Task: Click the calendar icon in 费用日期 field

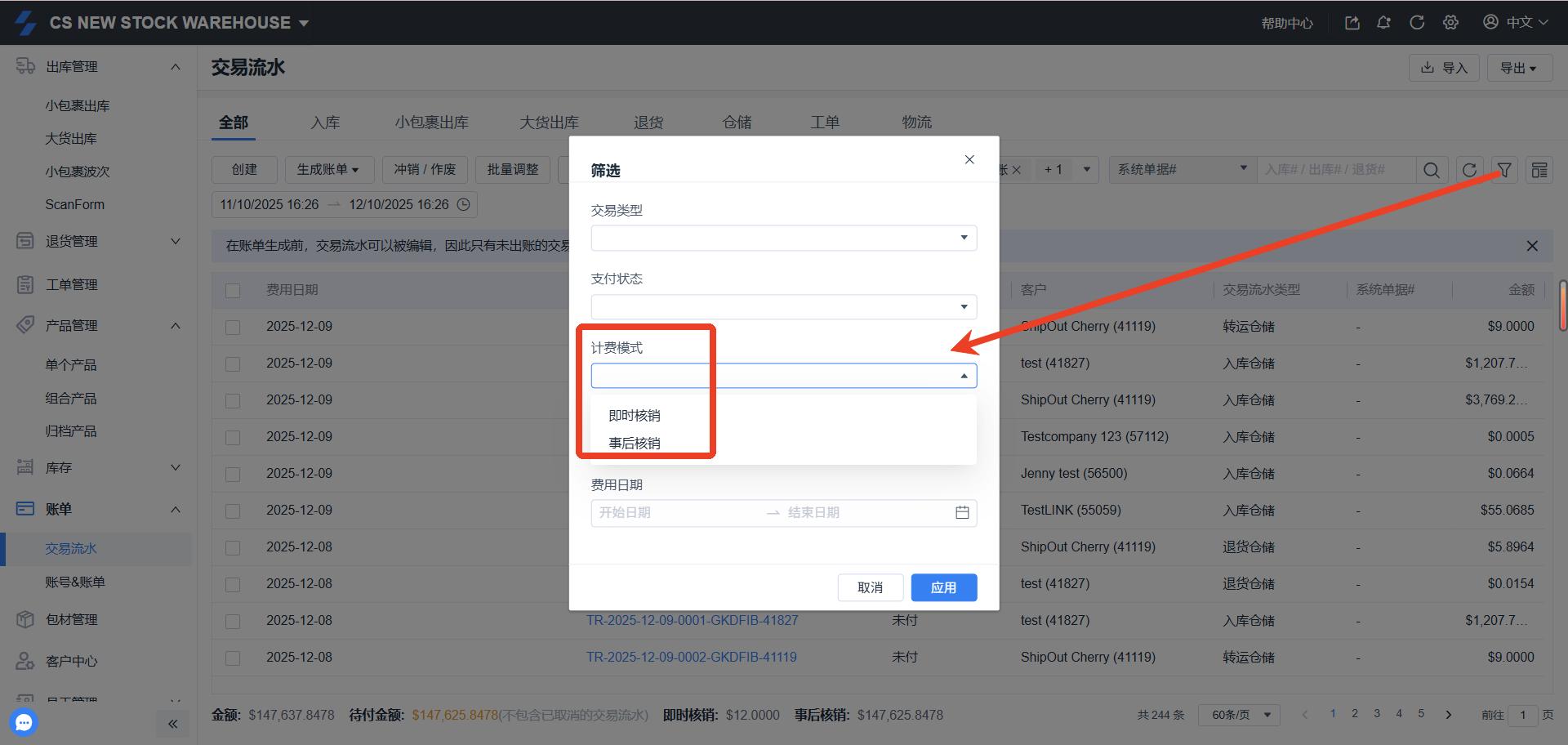Action: (962, 512)
